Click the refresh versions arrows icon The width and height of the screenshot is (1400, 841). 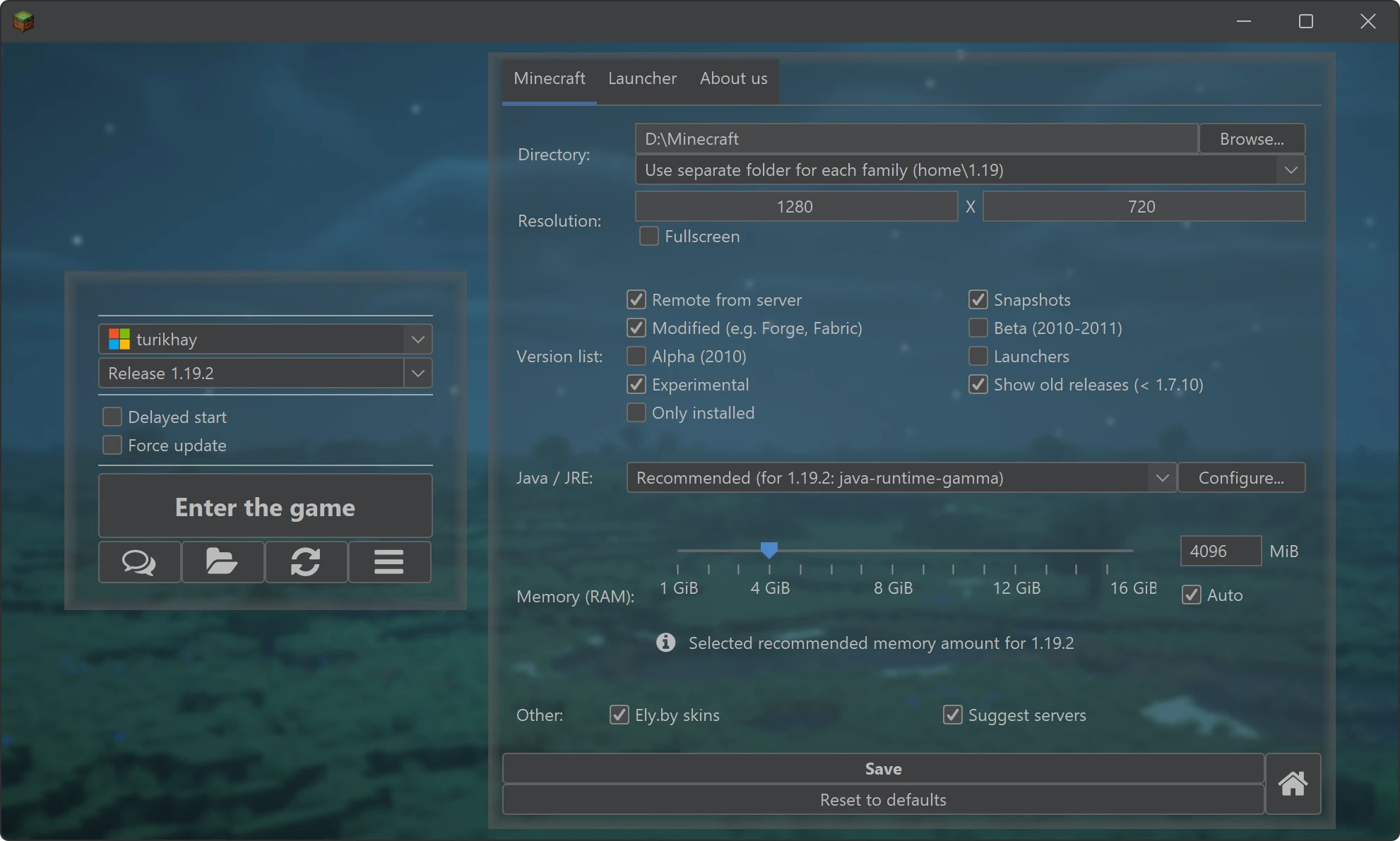306,562
